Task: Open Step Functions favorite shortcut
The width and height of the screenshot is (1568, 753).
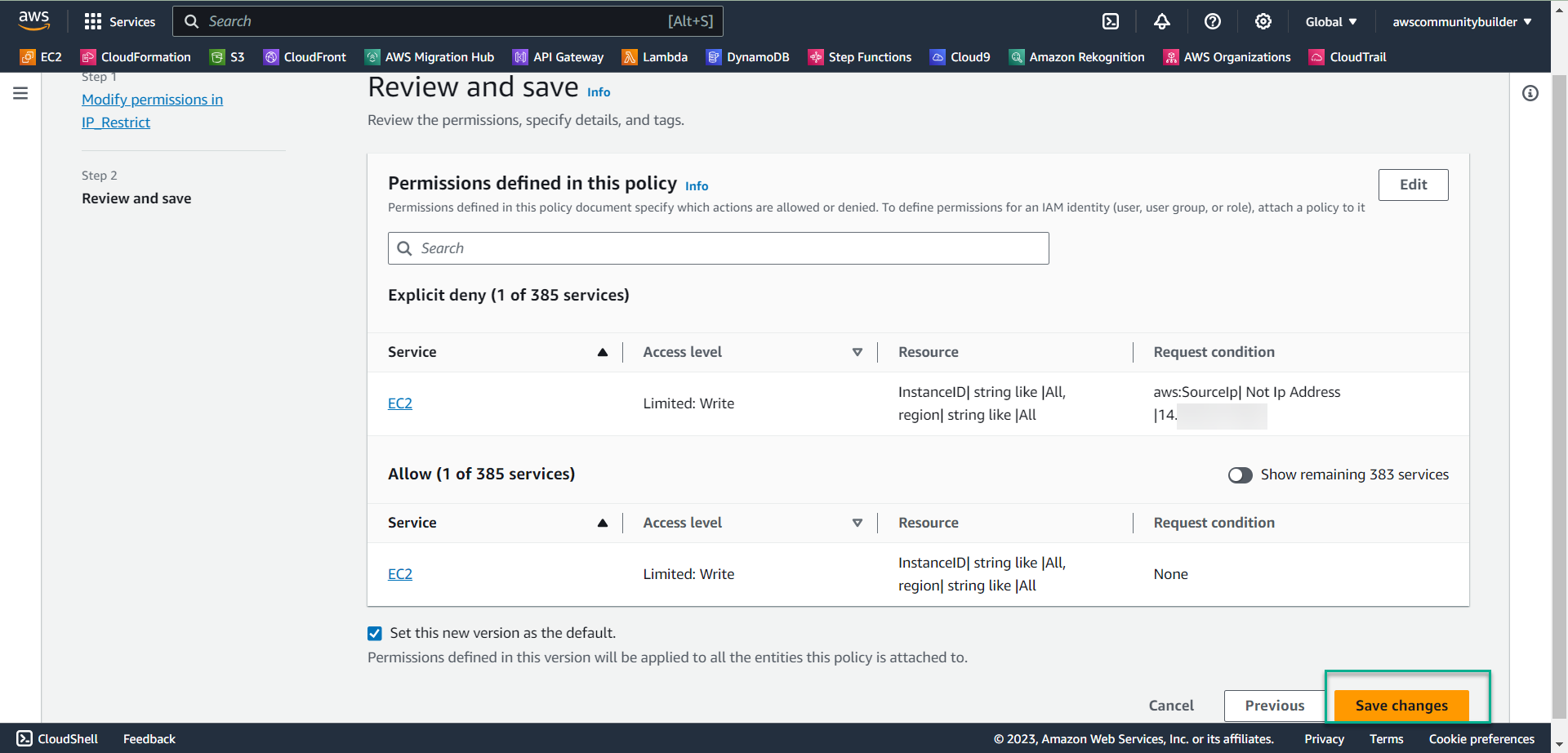Action: coord(860,57)
